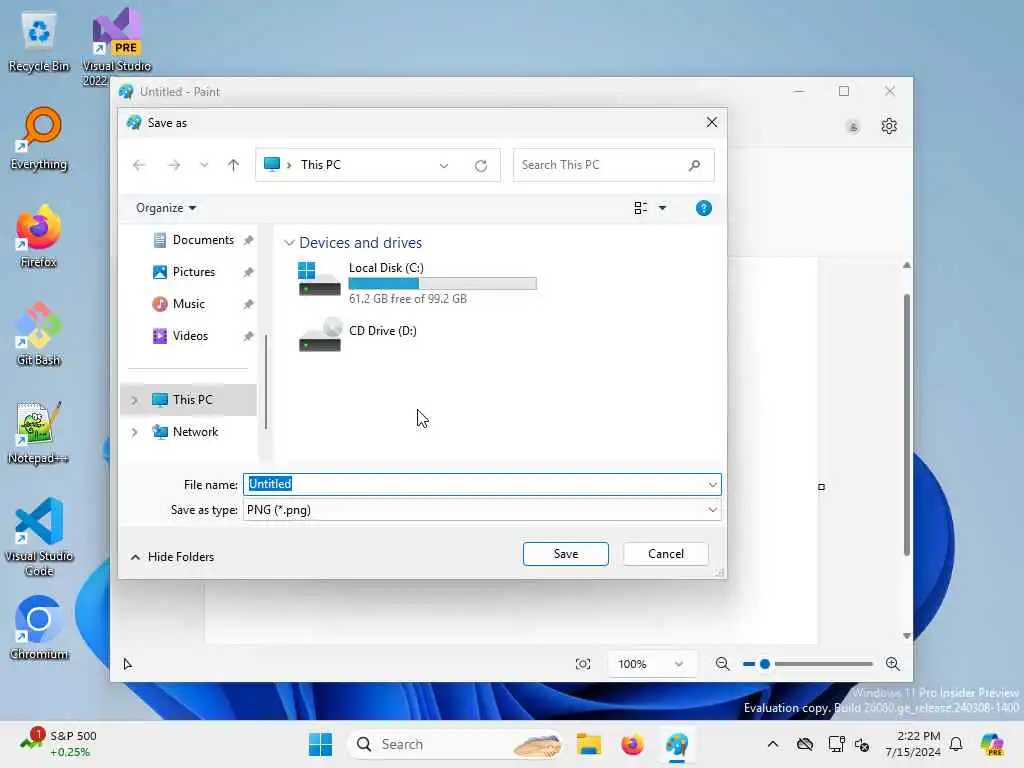
Task: Open recent locations chevron next to Forward arrow
Action: tap(204, 165)
